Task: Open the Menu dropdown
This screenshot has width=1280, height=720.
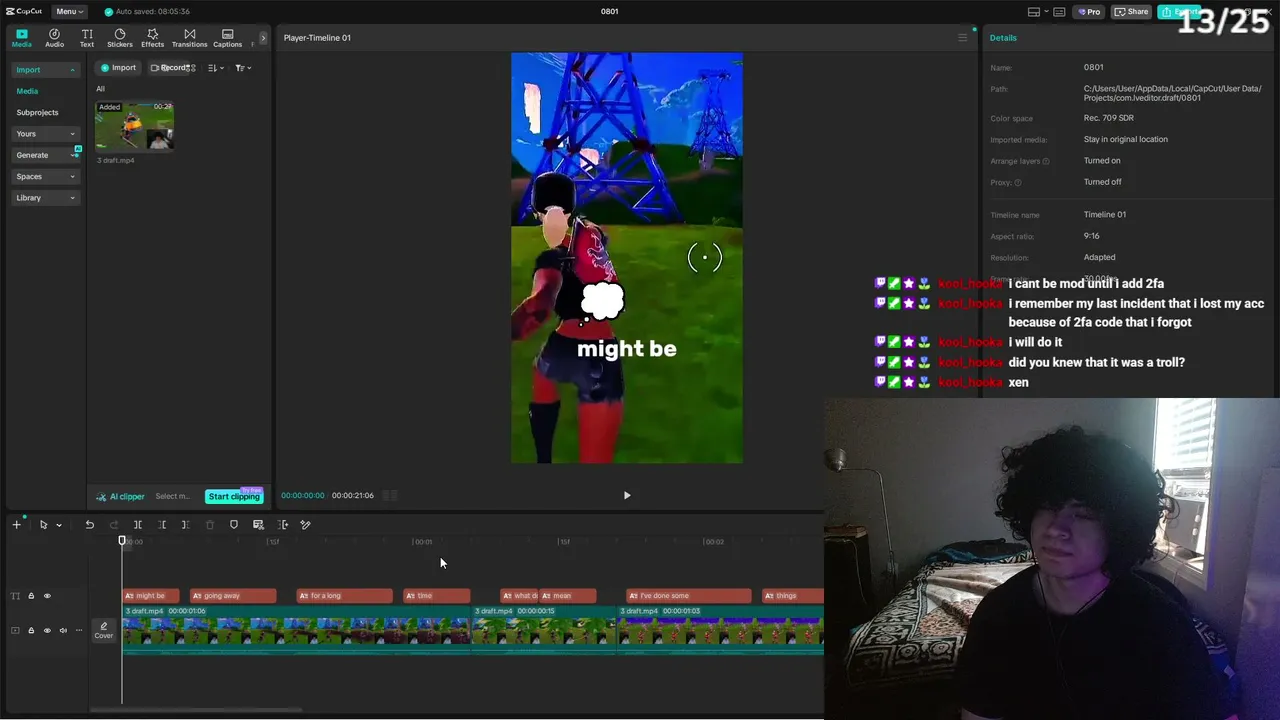Action: click(70, 11)
